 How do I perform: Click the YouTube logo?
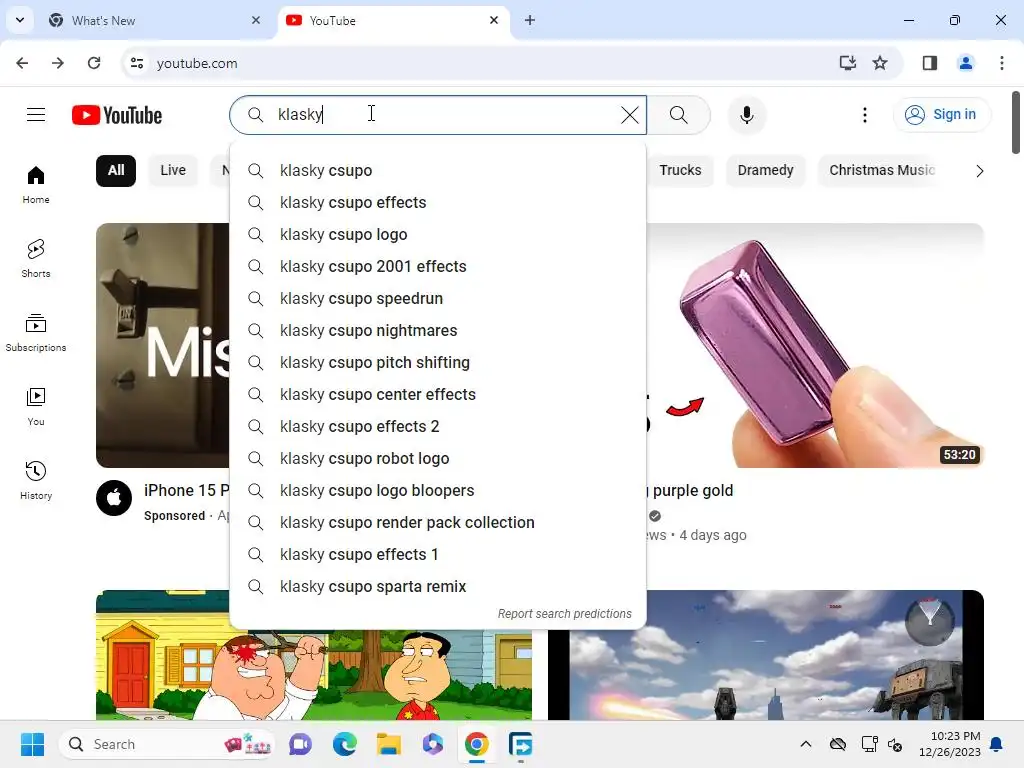point(117,115)
